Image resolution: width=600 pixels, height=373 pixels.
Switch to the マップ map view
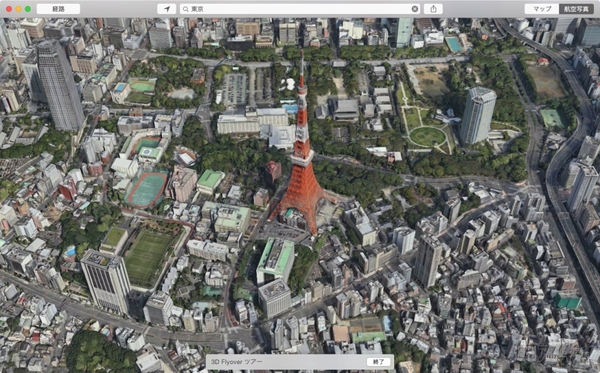[542, 9]
